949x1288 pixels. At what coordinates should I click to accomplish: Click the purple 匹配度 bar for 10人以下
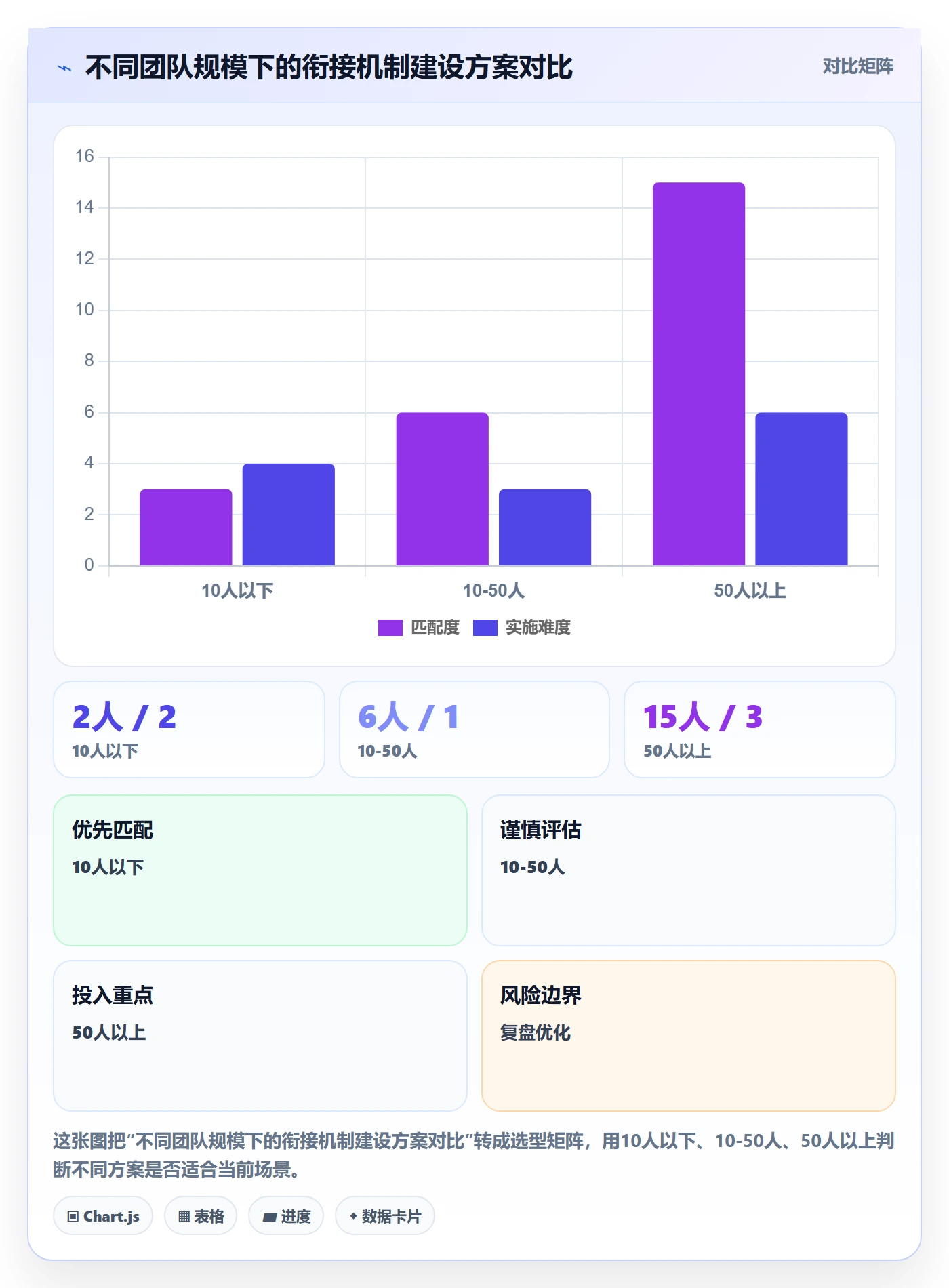186,527
